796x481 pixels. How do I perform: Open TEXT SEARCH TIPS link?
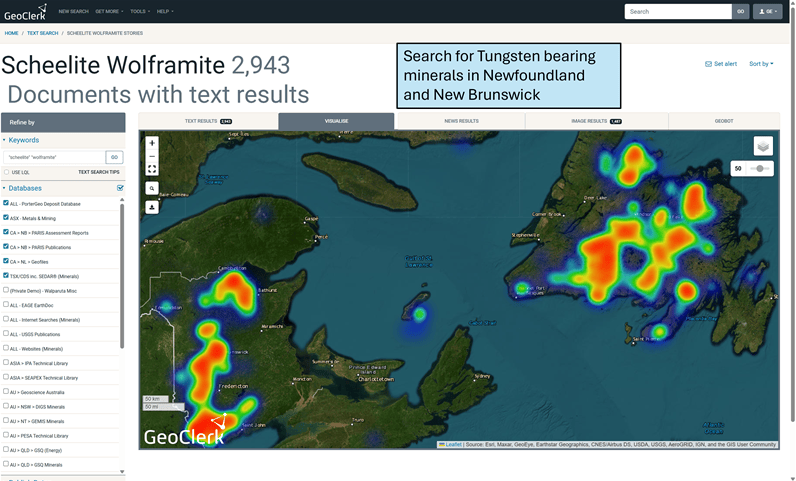[x=98, y=172]
